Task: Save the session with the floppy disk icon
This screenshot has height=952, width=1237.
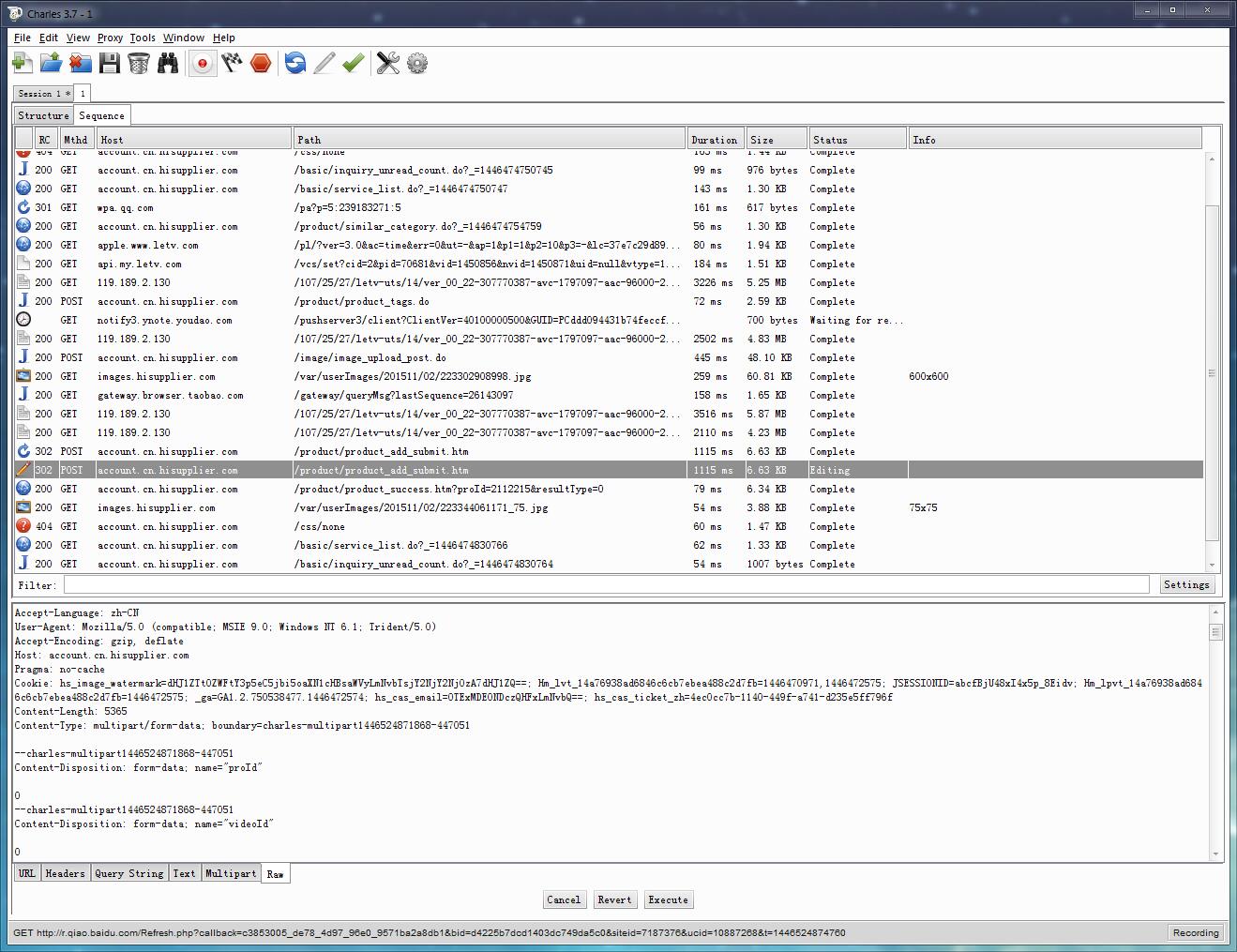Action: (x=110, y=63)
